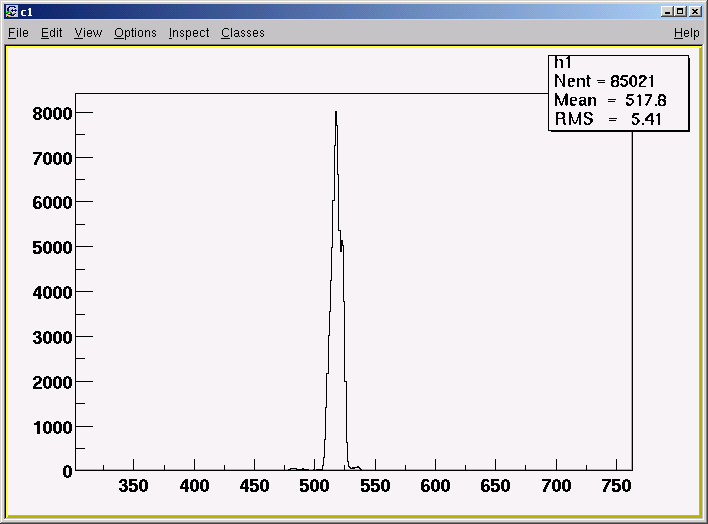
Task: Select the Nent = 85021 stats line
Action: coord(604,81)
